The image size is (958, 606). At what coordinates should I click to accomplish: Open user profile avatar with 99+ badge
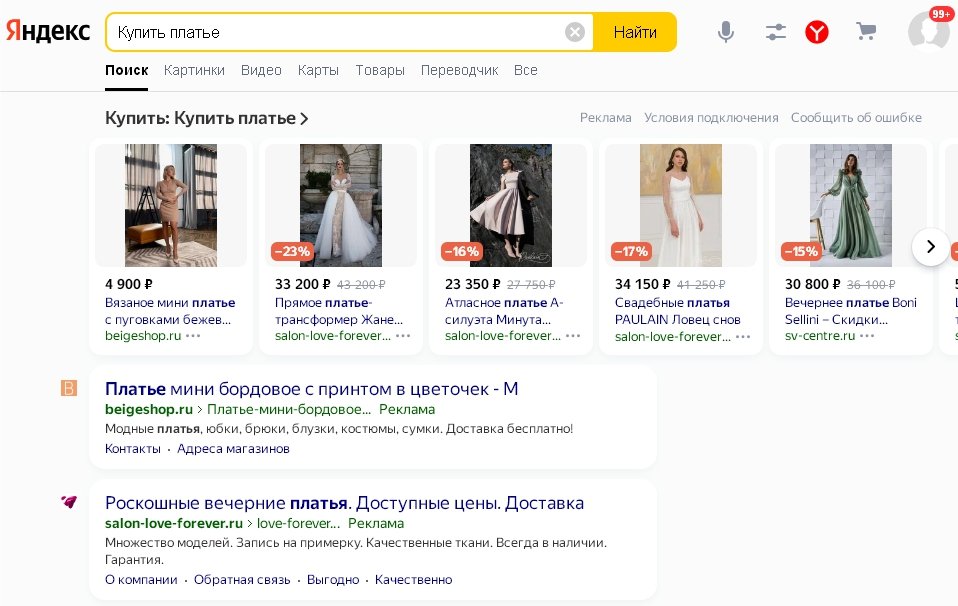click(x=928, y=31)
